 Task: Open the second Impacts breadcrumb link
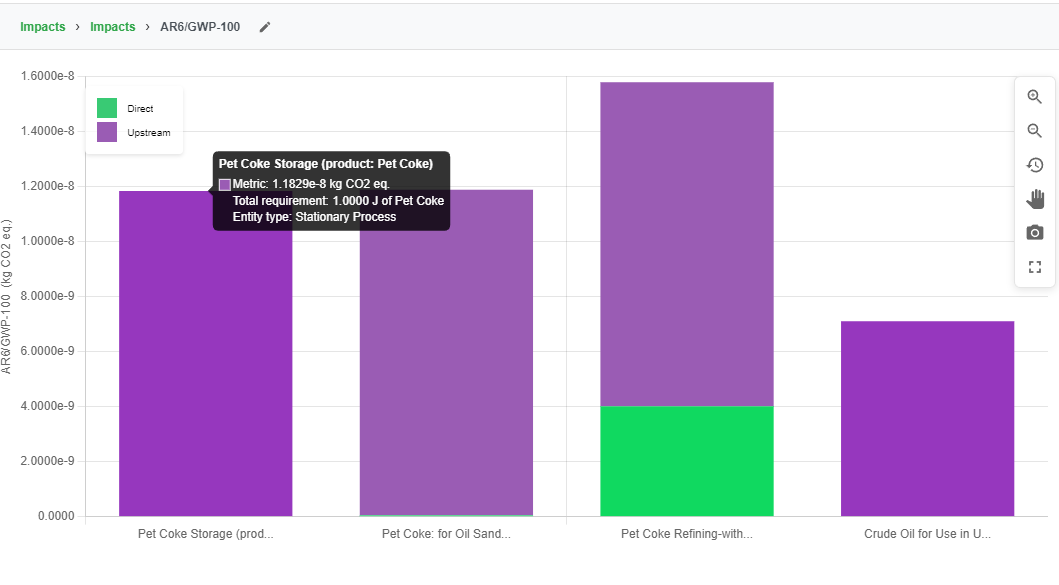[113, 27]
